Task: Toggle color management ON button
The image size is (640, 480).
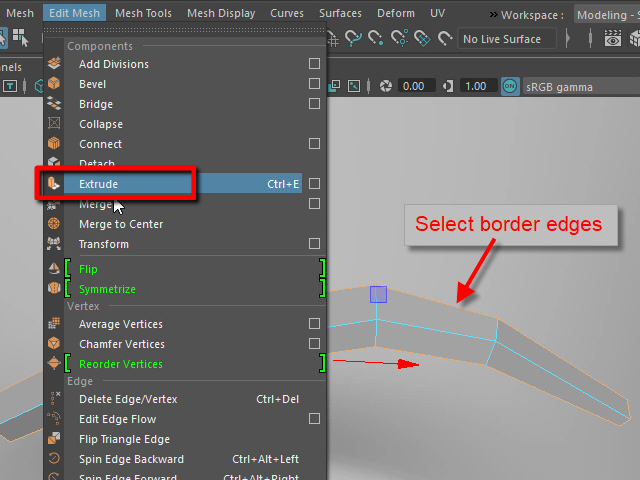Action: point(510,87)
